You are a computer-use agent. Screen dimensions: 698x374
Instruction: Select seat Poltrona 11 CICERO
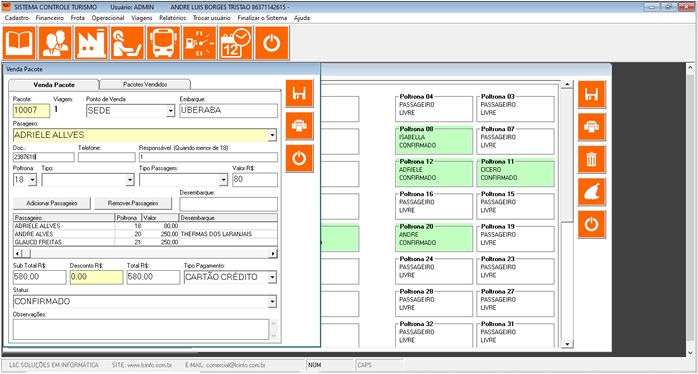pyautogui.click(x=515, y=174)
